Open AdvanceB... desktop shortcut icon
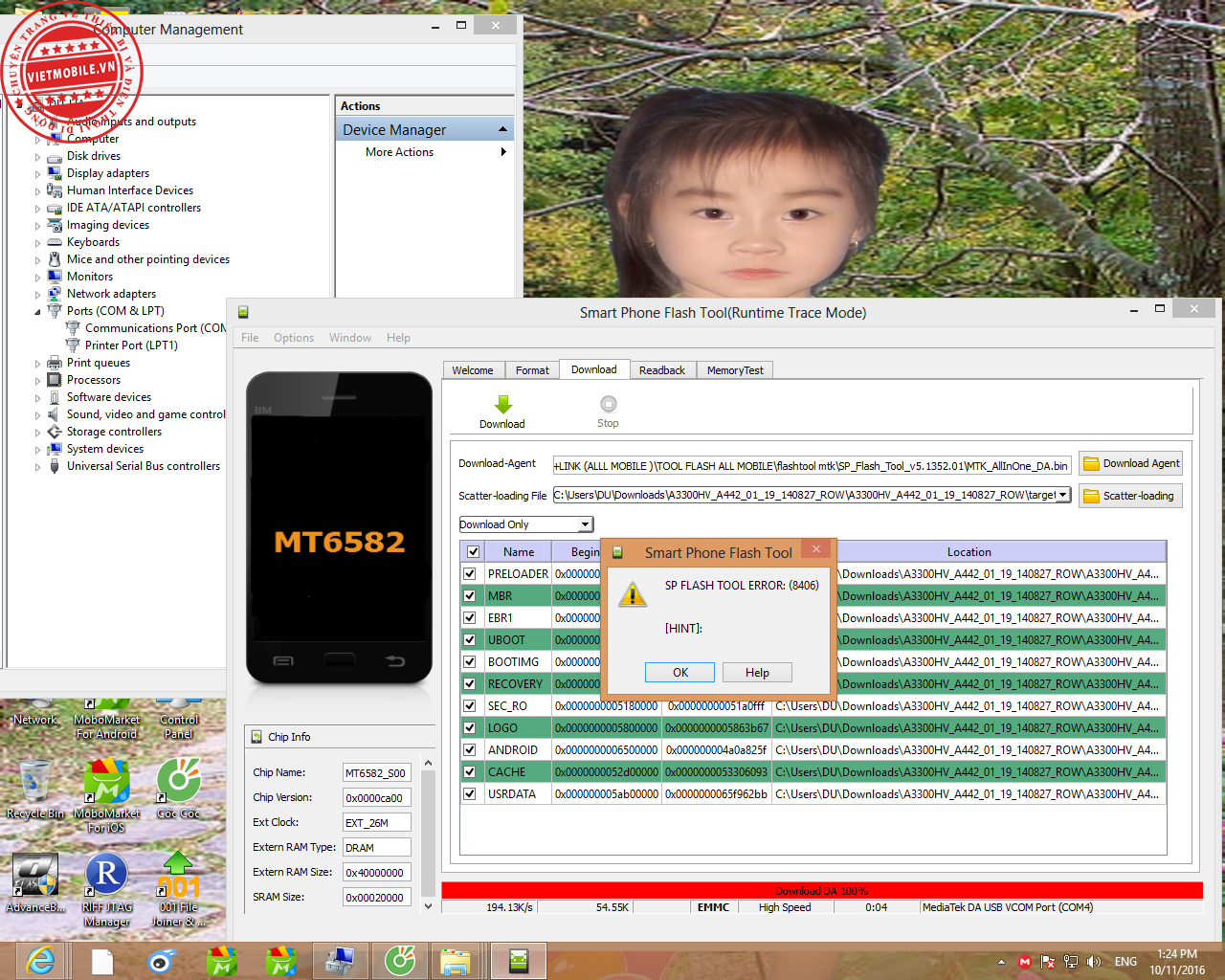The image size is (1225, 980). 35,882
